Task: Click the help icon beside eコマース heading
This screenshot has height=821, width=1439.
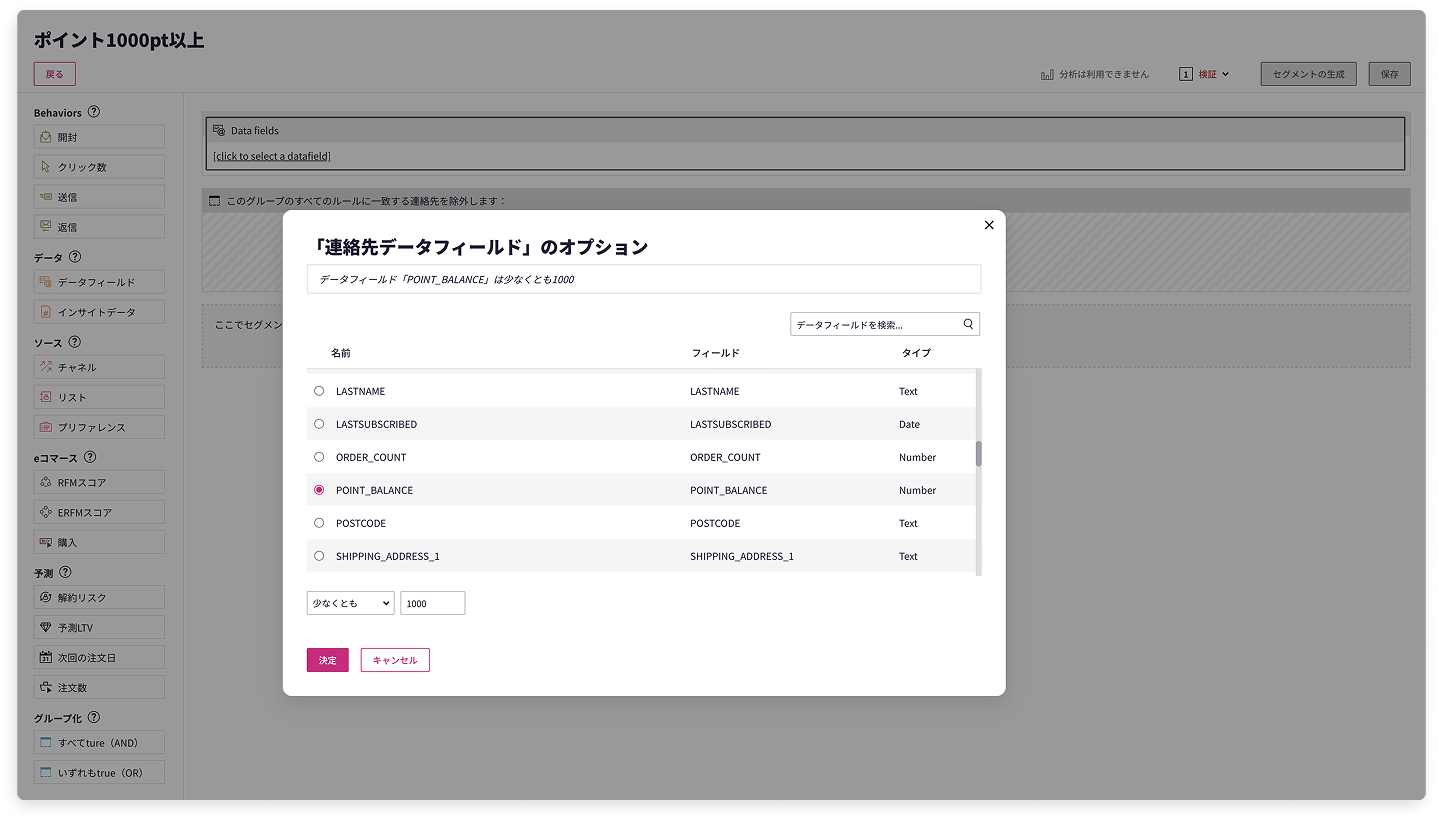Action: tap(90, 457)
